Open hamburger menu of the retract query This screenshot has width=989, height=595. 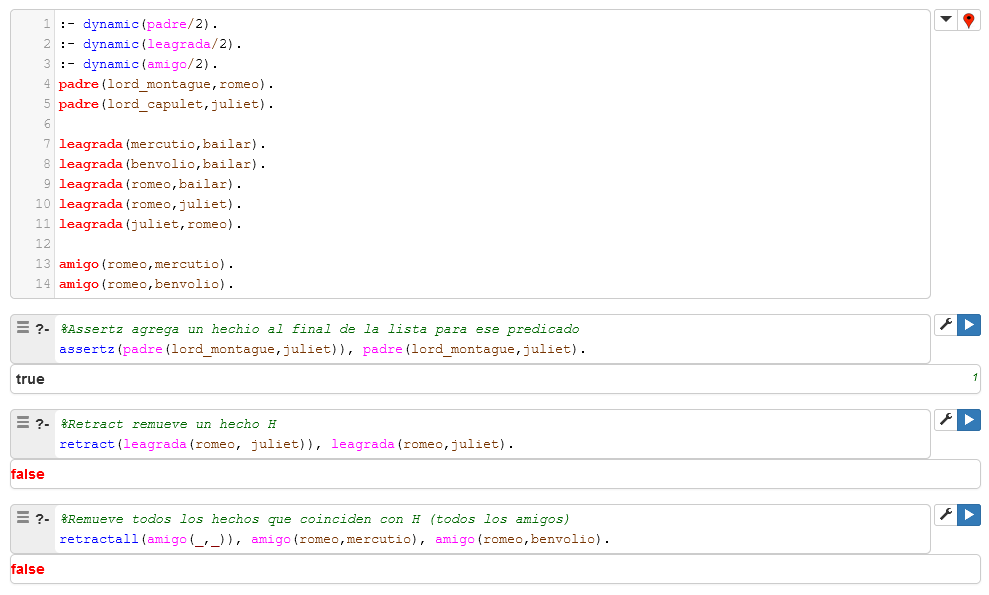23,423
